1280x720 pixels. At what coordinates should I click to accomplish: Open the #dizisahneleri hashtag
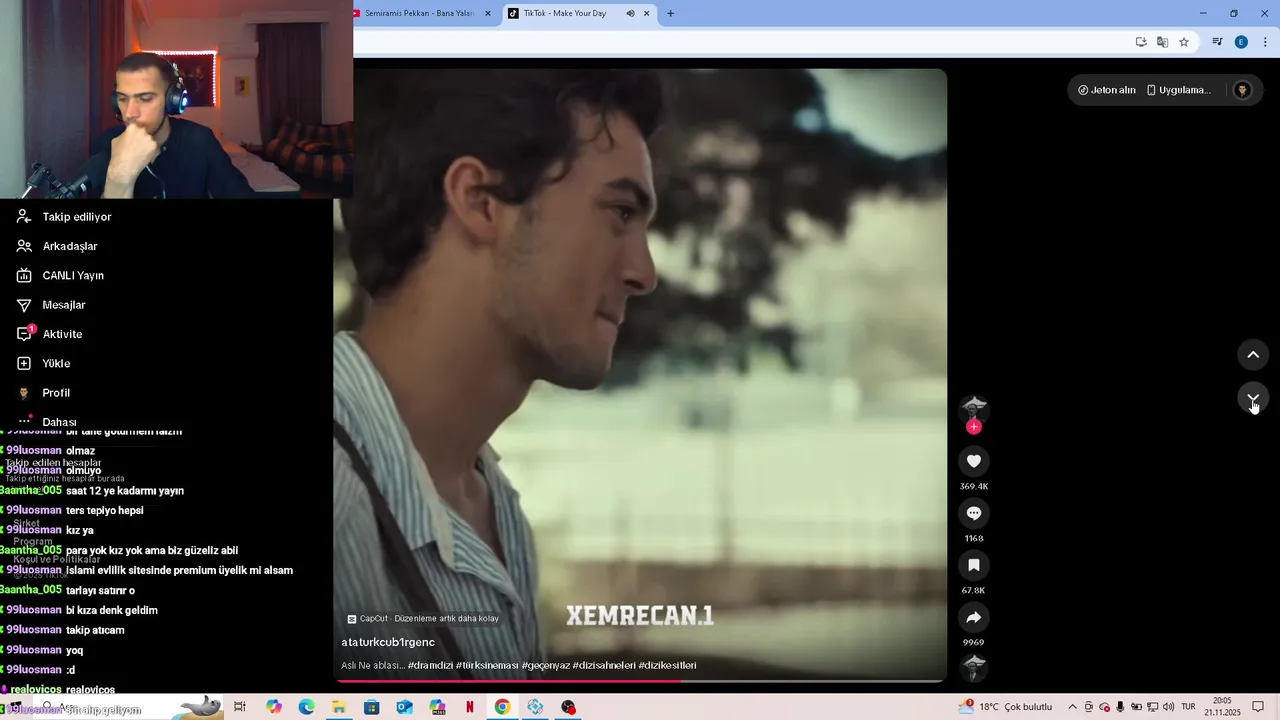coord(604,666)
